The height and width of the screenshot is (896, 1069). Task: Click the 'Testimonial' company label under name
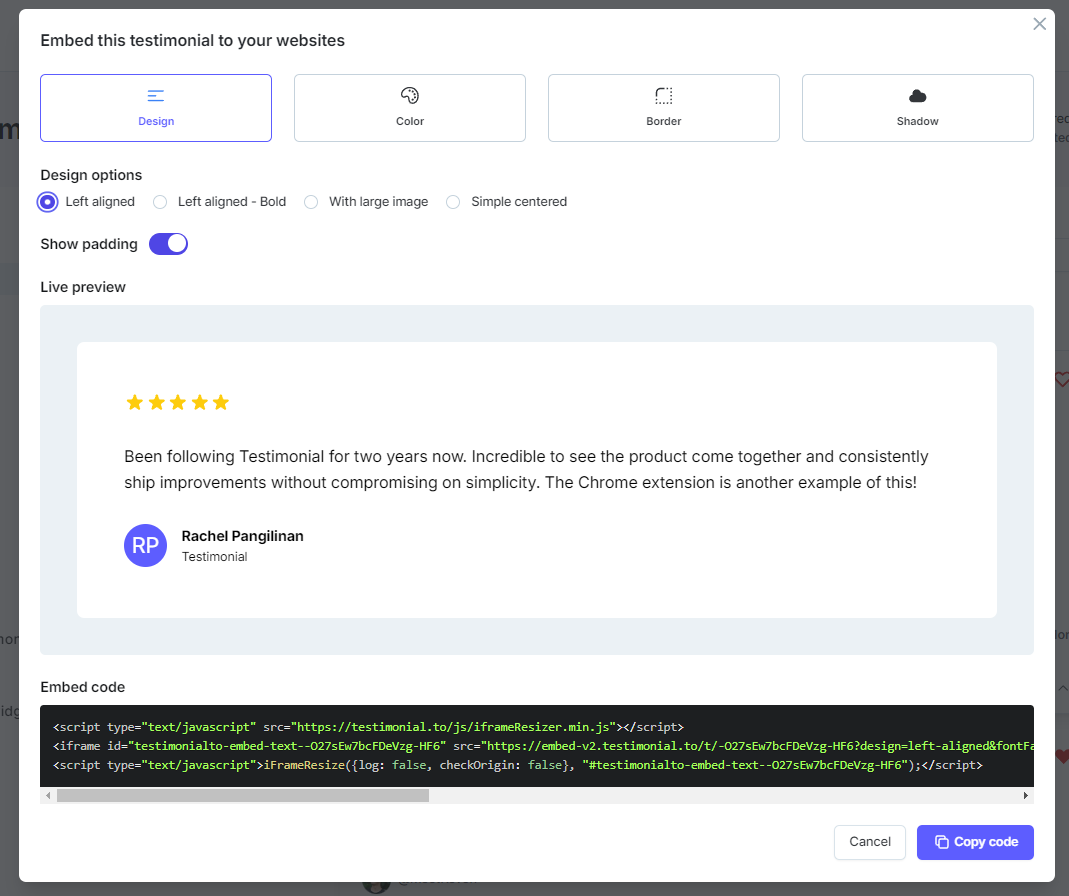[x=214, y=556]
